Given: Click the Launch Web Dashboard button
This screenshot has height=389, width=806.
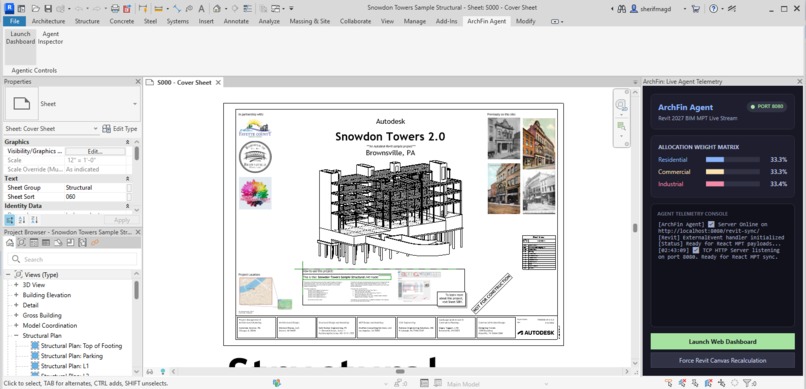Looking at the screenshot, I should click(x=722, y=341).
